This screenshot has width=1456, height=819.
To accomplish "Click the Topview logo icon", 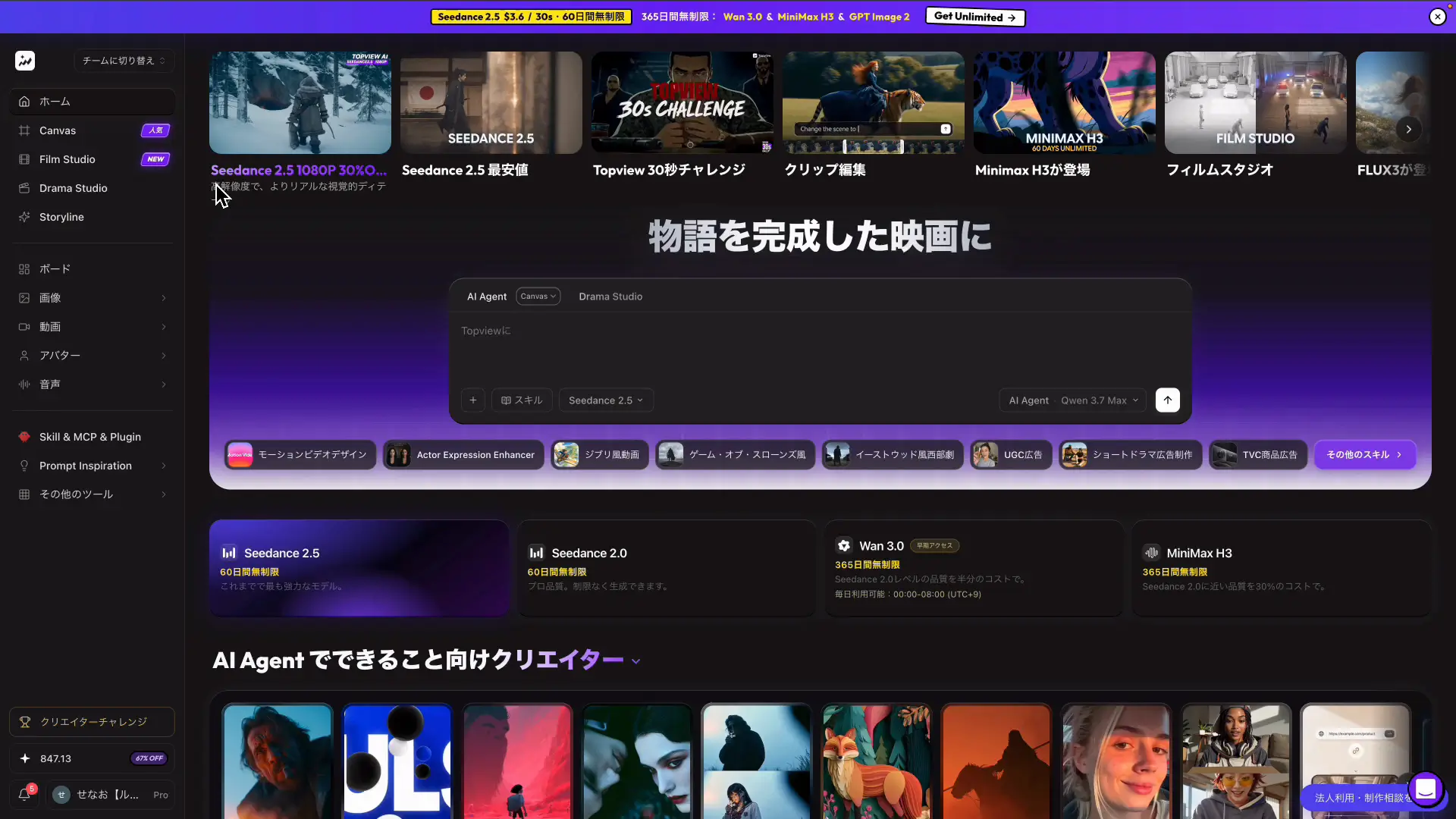I will pos(25,61).
